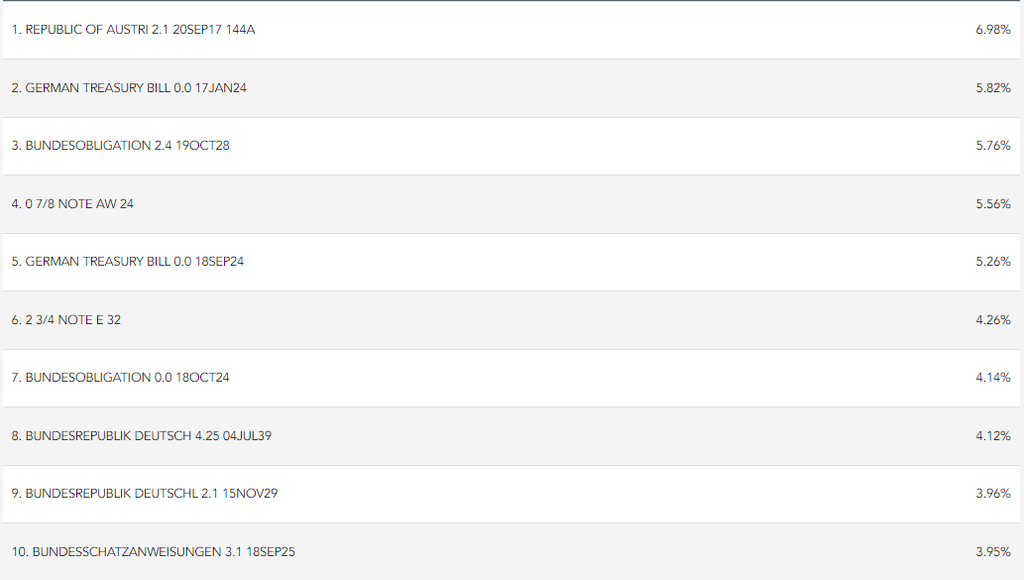Click Bundesobligation 2.4 19OCT28 holding name
The width and height of the screenshot is (1024, 580).
(x=121, y=146)
